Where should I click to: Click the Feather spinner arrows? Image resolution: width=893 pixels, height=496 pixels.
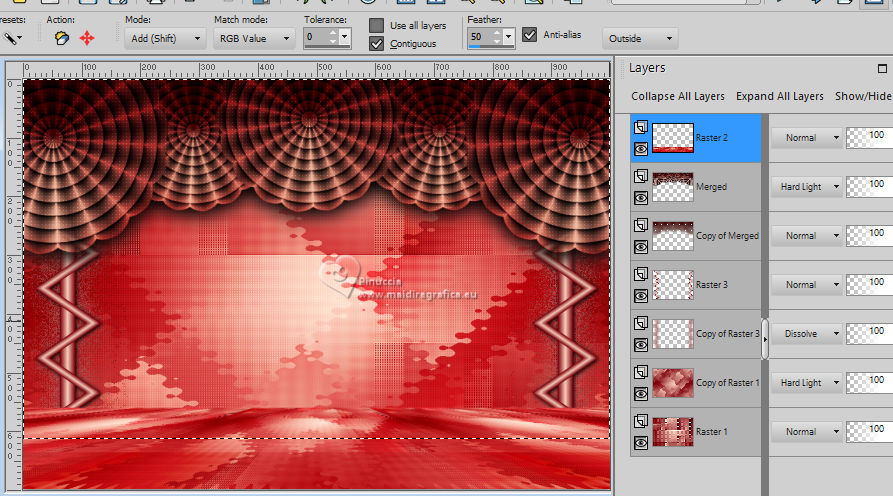click(497, 38)
